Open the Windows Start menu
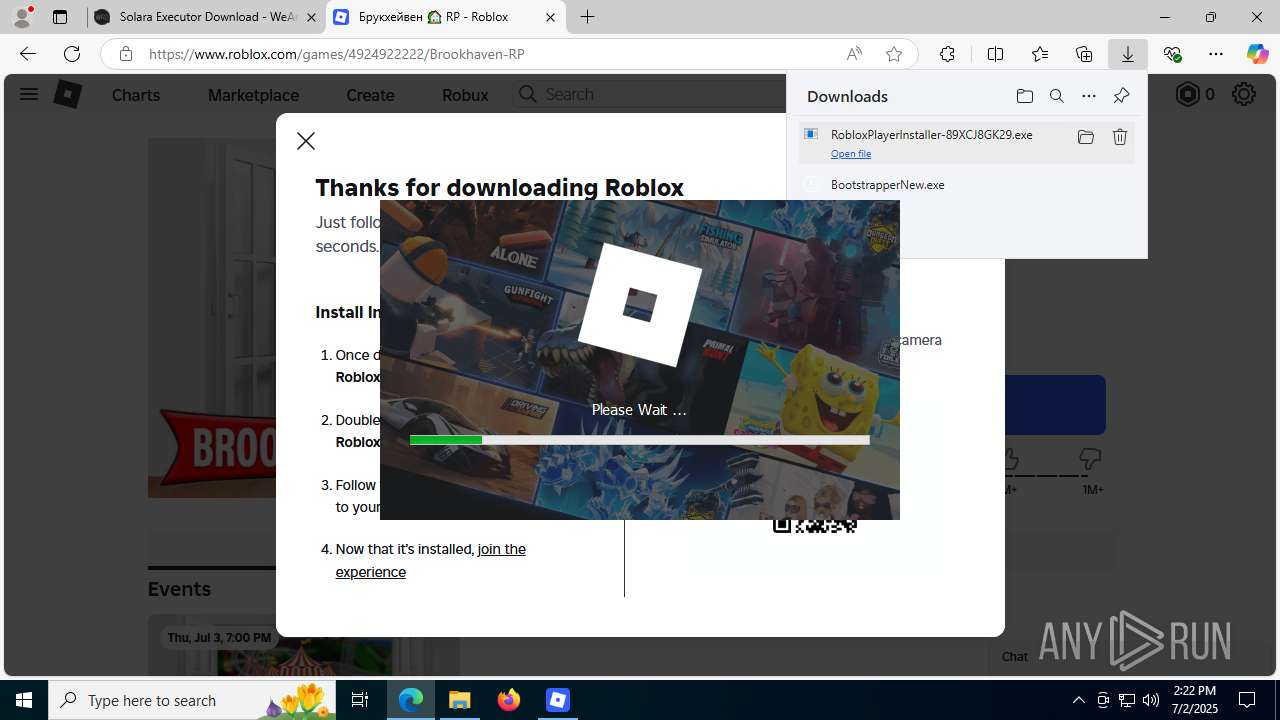 pyautogui.click(x=24, y=700)
